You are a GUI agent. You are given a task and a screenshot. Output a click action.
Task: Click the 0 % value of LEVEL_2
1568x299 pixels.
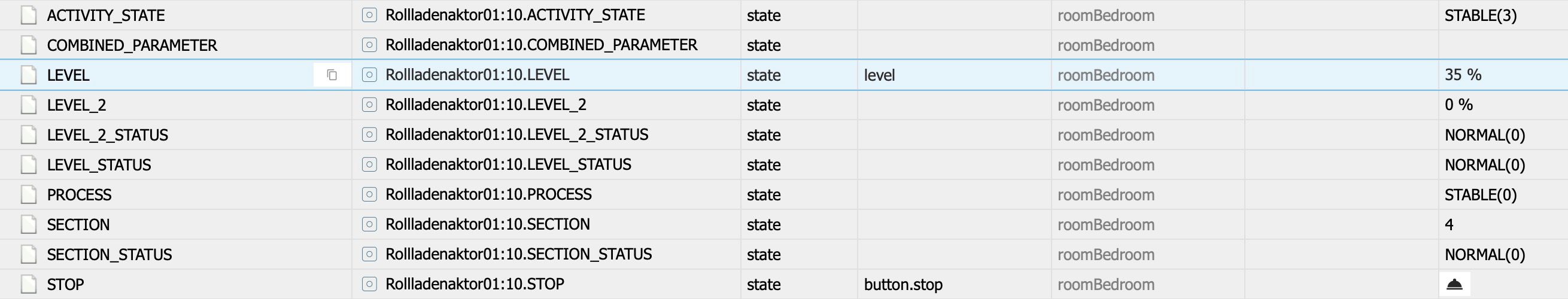click(x=1458, y=105)
